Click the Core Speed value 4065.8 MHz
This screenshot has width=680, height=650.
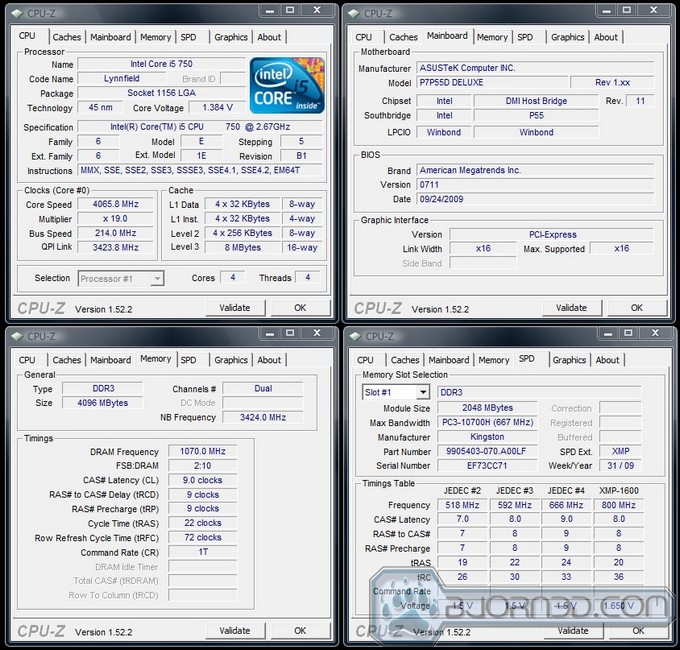[115, 204]
